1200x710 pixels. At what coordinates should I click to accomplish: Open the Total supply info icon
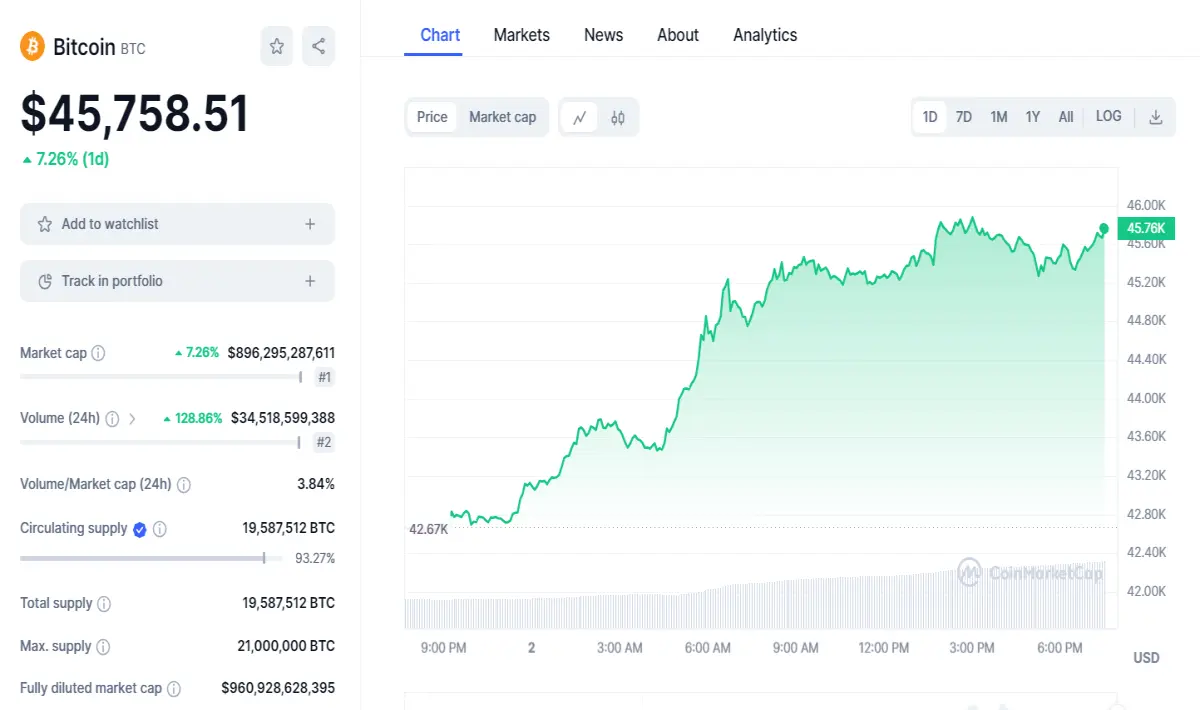pos(104,604)
